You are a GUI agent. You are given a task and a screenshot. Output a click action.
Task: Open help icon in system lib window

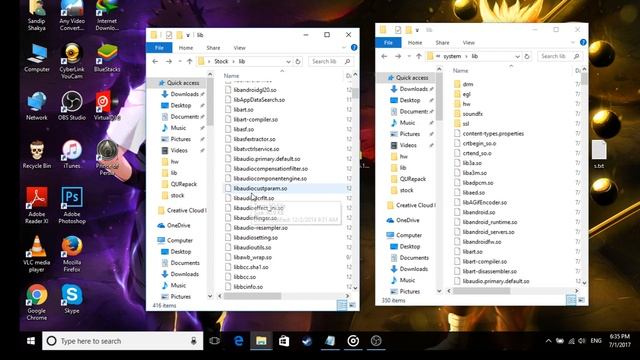point(583,42)
